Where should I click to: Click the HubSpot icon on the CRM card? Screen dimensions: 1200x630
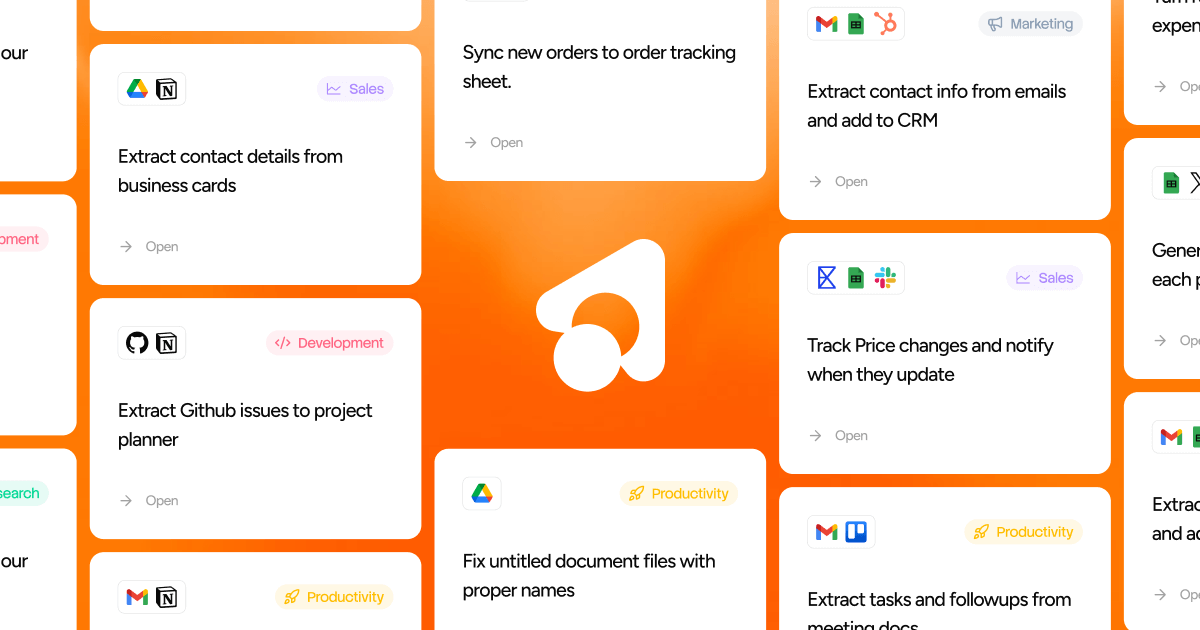(x=885, y=24)
